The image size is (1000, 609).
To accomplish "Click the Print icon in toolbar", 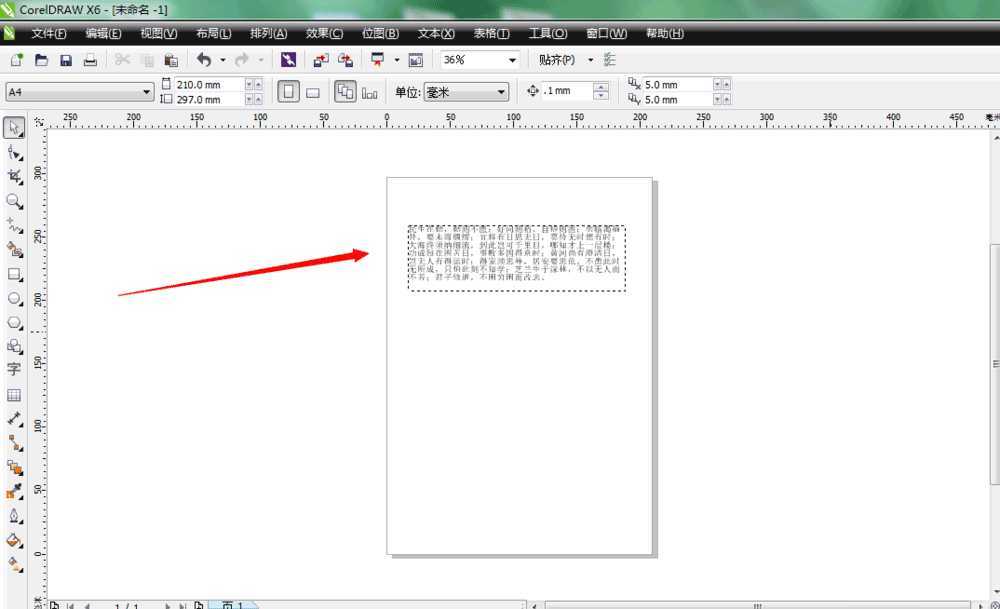I will 90,60.
